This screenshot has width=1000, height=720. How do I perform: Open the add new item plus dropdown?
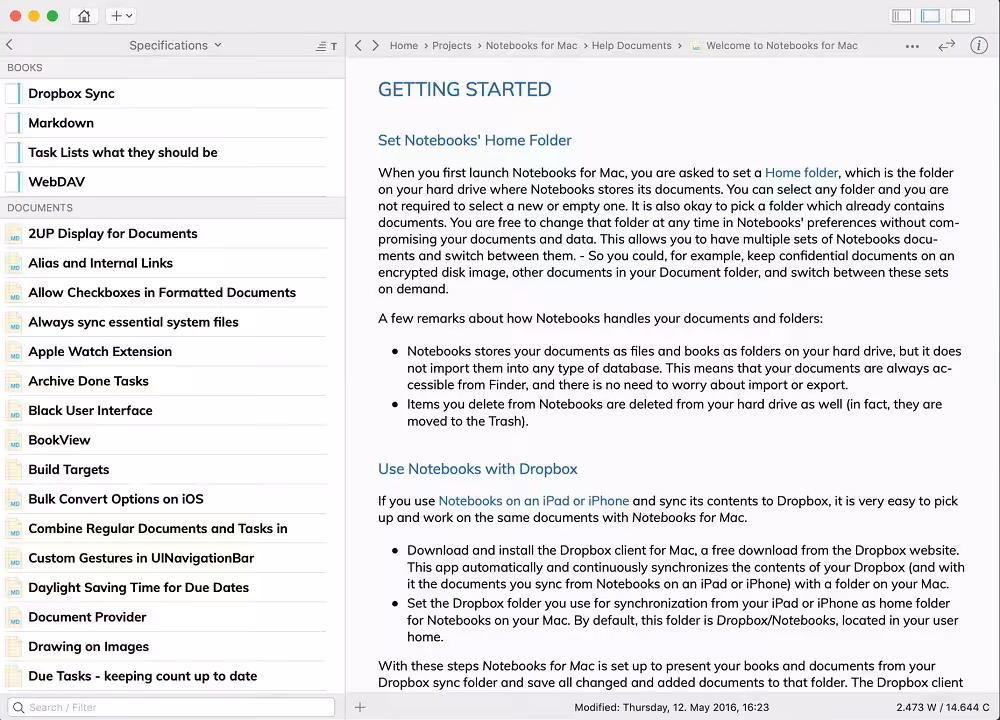[121, 16]
